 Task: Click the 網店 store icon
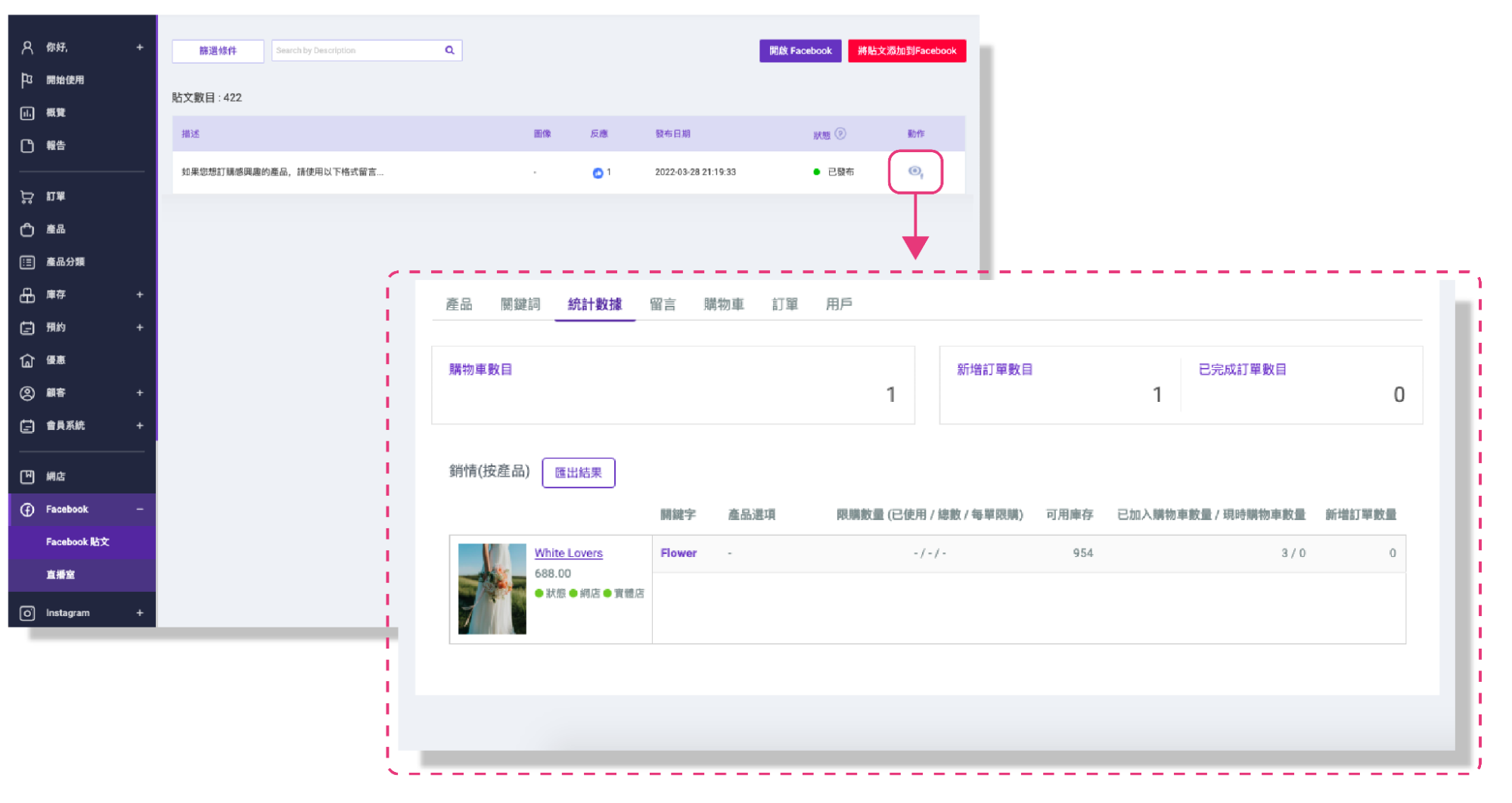click(27, 477)
